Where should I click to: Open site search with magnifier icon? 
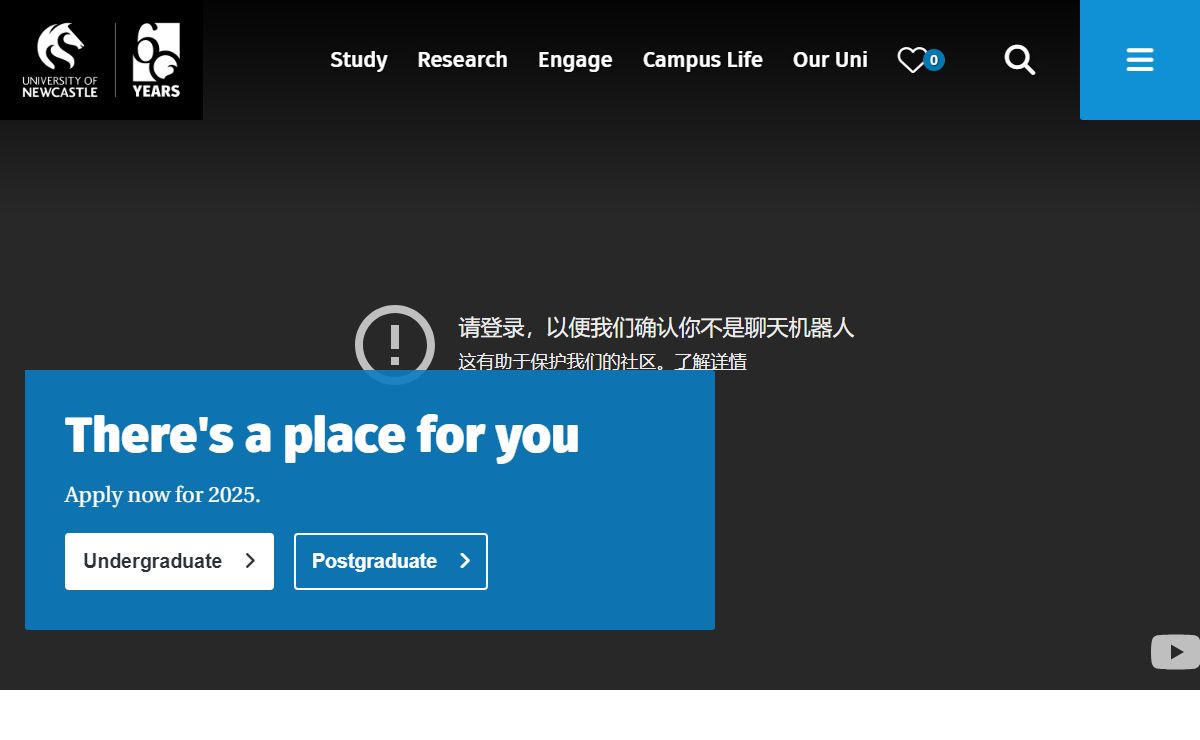coord(1019,60)
